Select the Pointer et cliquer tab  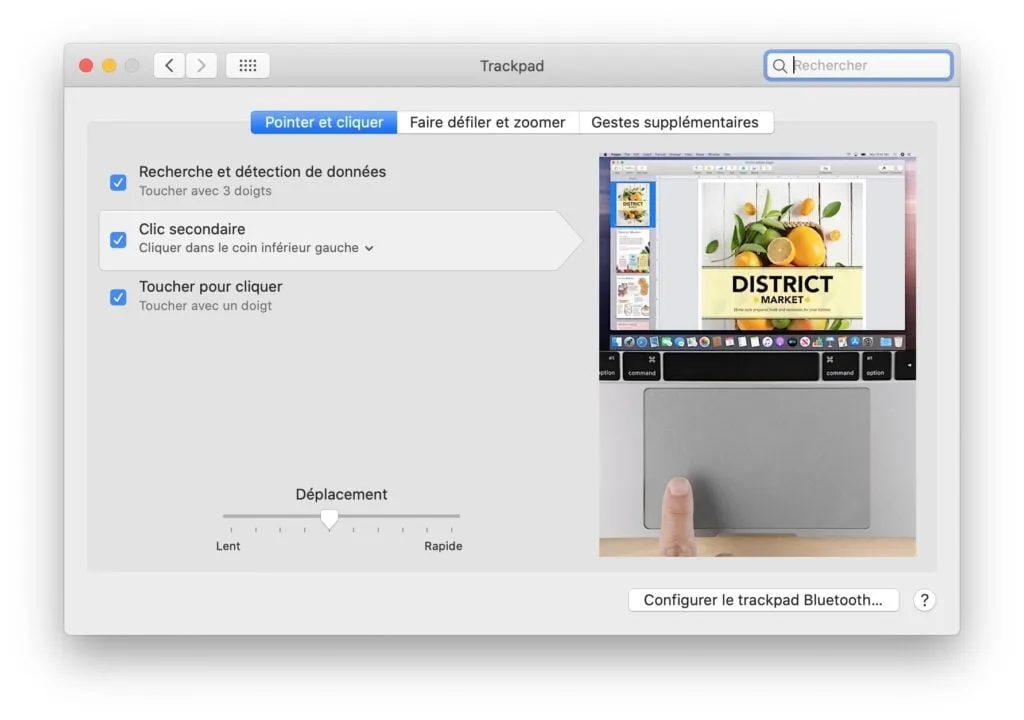[x=322, y=121]
